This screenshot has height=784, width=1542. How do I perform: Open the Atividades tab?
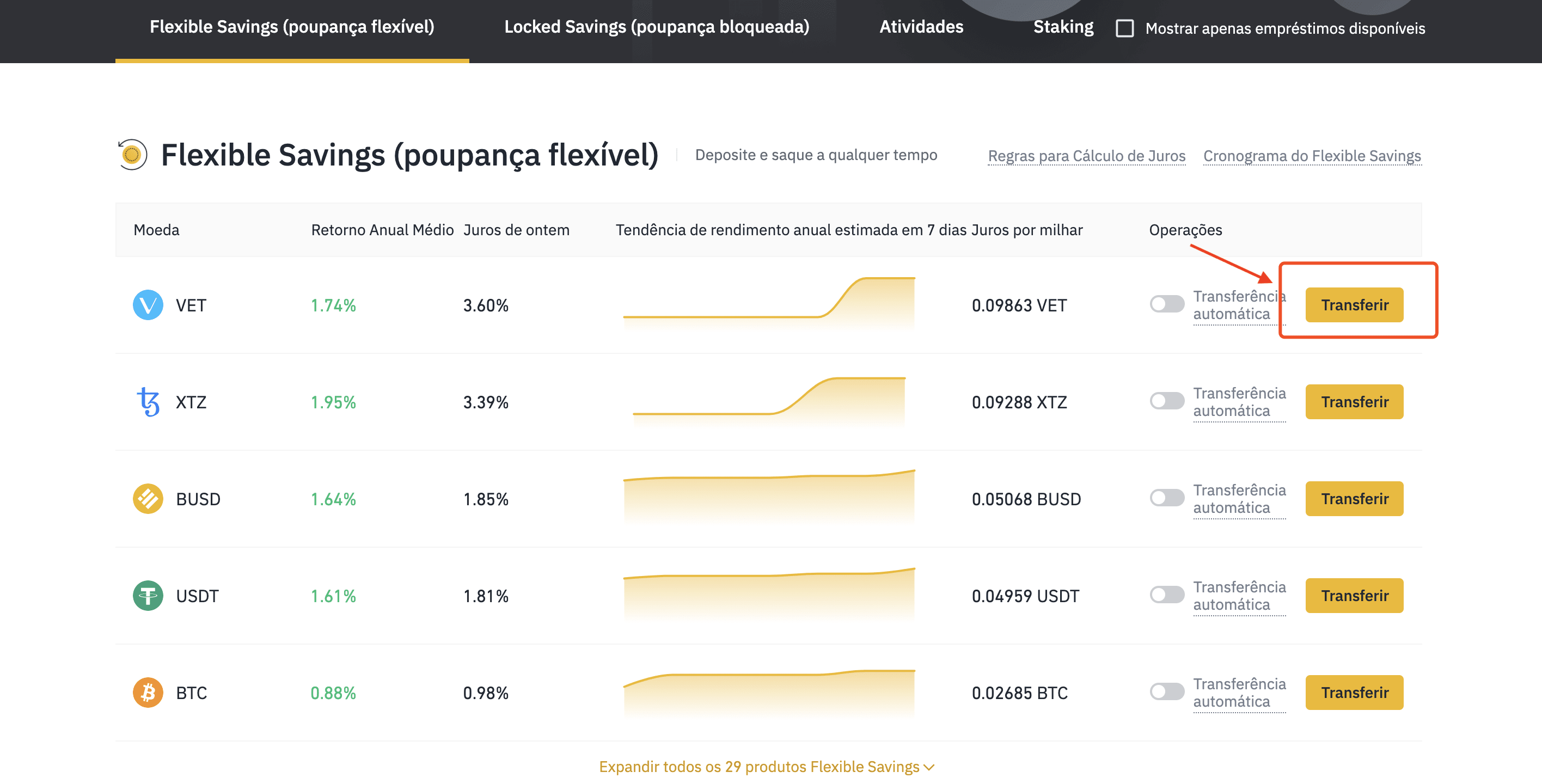(921, 27)
